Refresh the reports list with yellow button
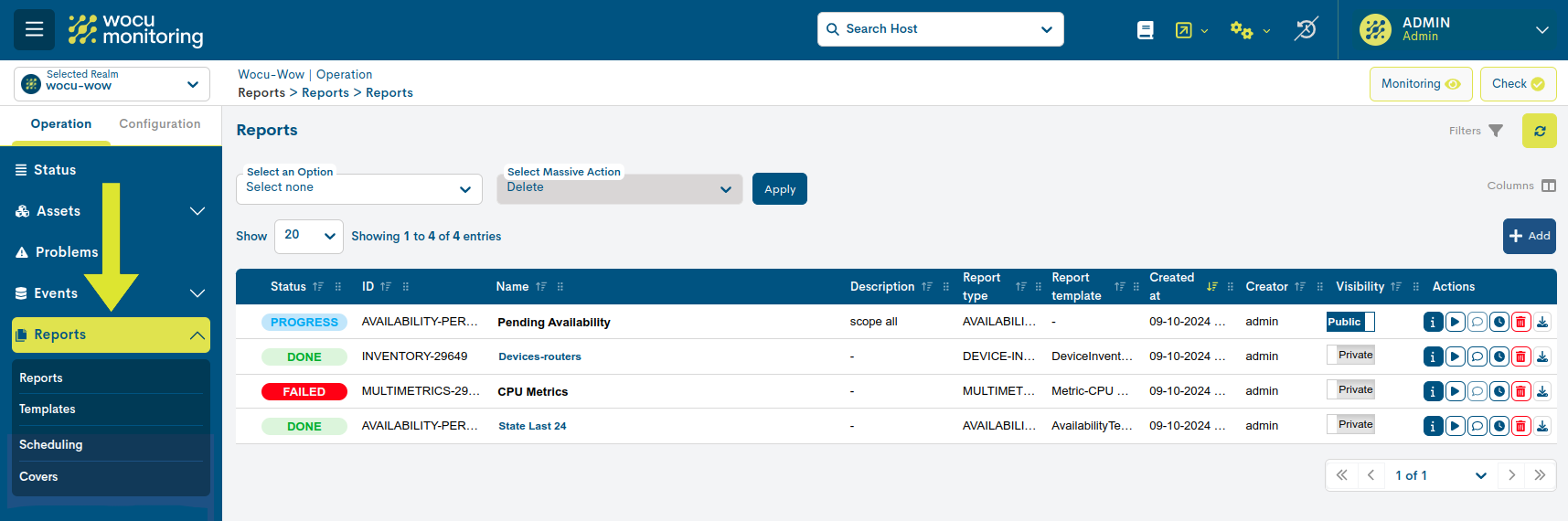1568x521 pixels. [1539, 131]
